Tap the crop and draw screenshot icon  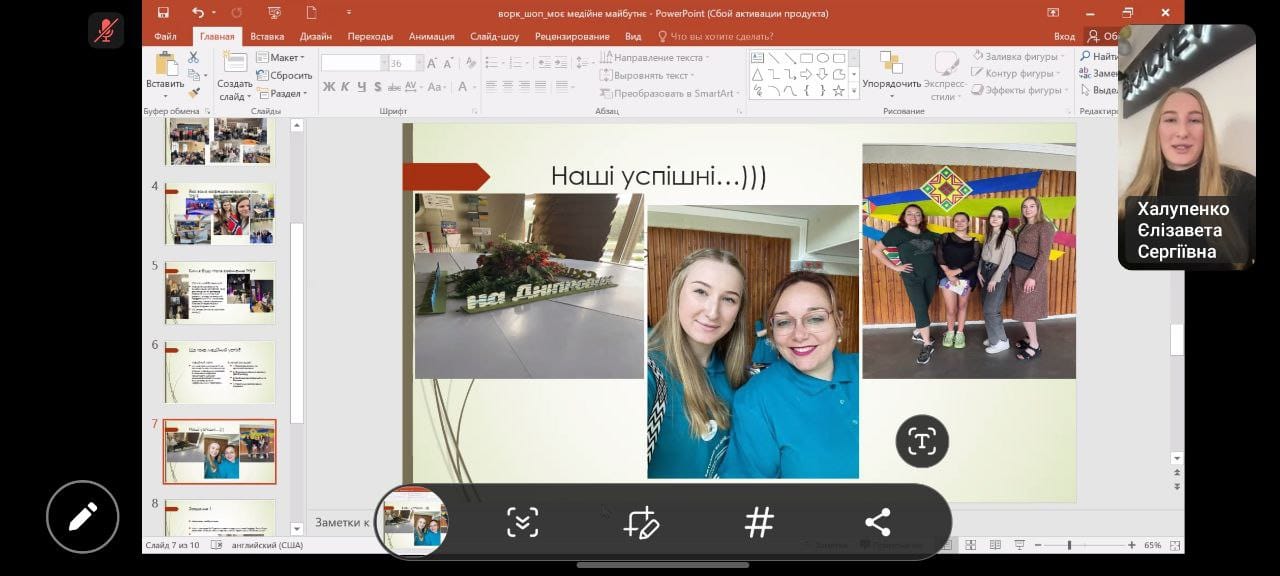coord(640,522)
